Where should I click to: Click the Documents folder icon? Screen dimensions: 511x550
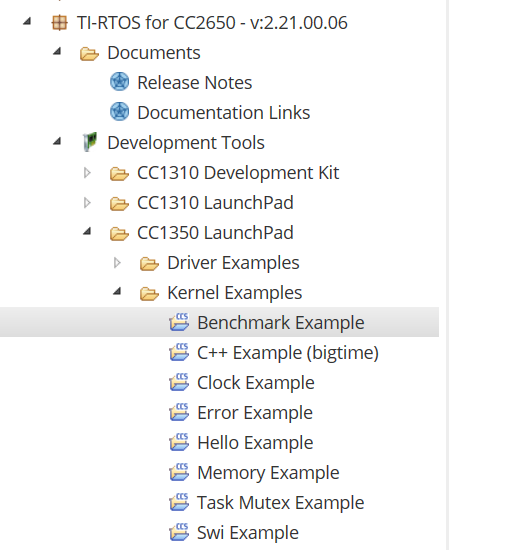(x=89, y=54)
